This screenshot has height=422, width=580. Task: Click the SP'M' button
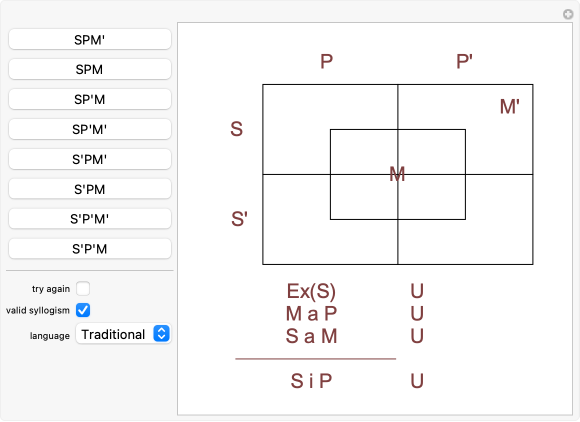[90, 129]
